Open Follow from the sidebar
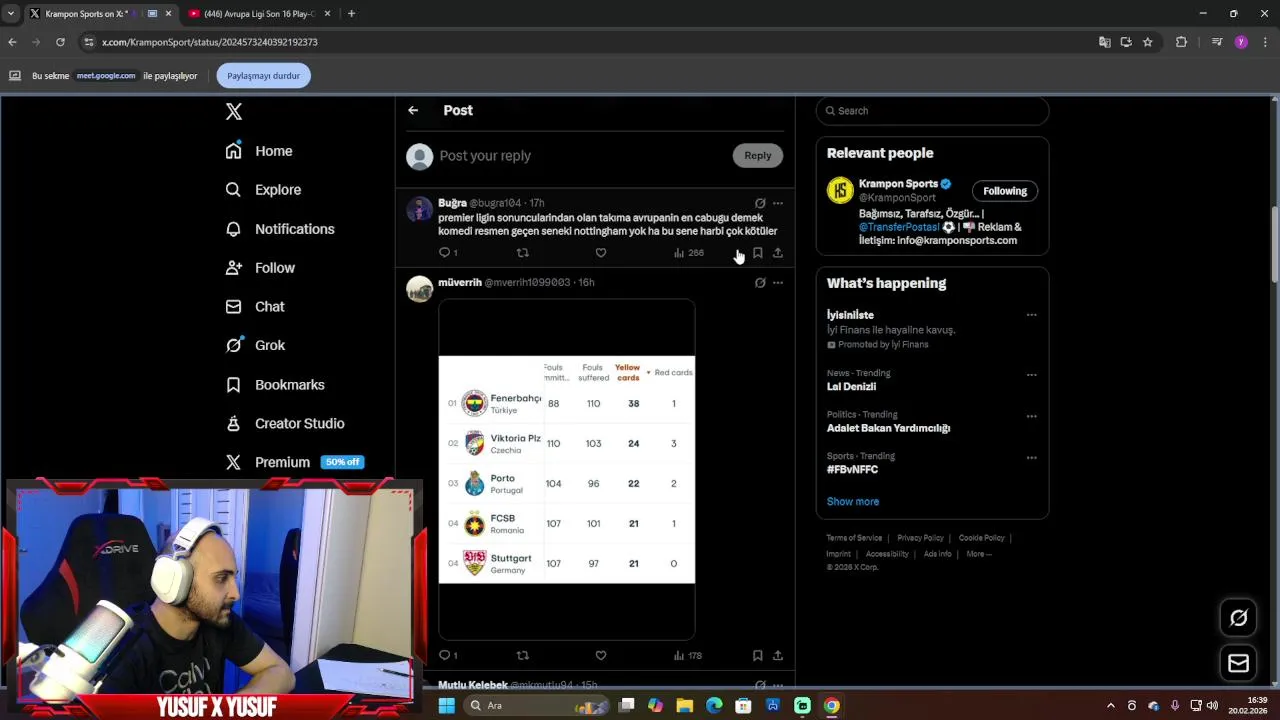 click(261, 268)
